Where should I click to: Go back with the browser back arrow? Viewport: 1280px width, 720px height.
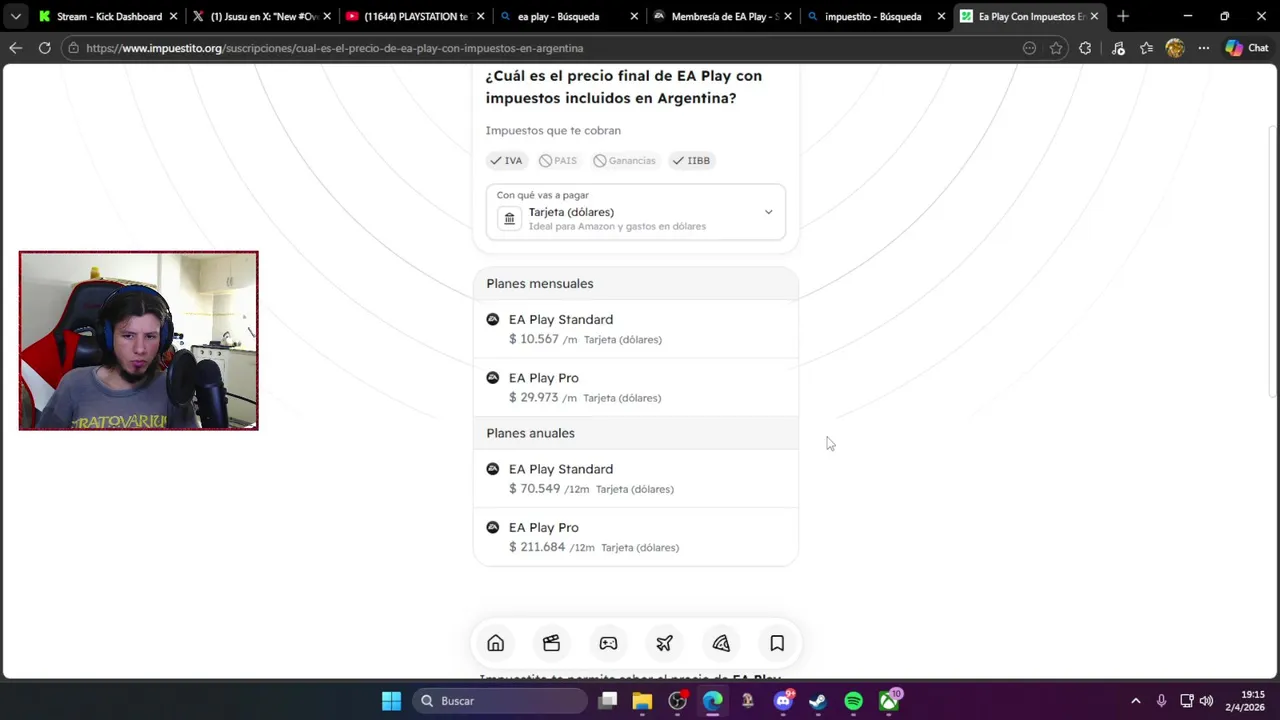tap(15, 48)
